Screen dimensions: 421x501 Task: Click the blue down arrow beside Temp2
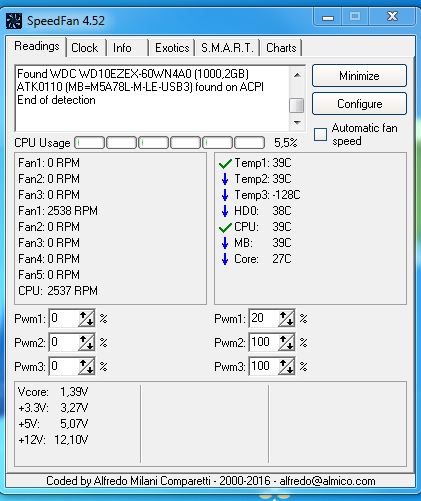[x=225, y=179]
